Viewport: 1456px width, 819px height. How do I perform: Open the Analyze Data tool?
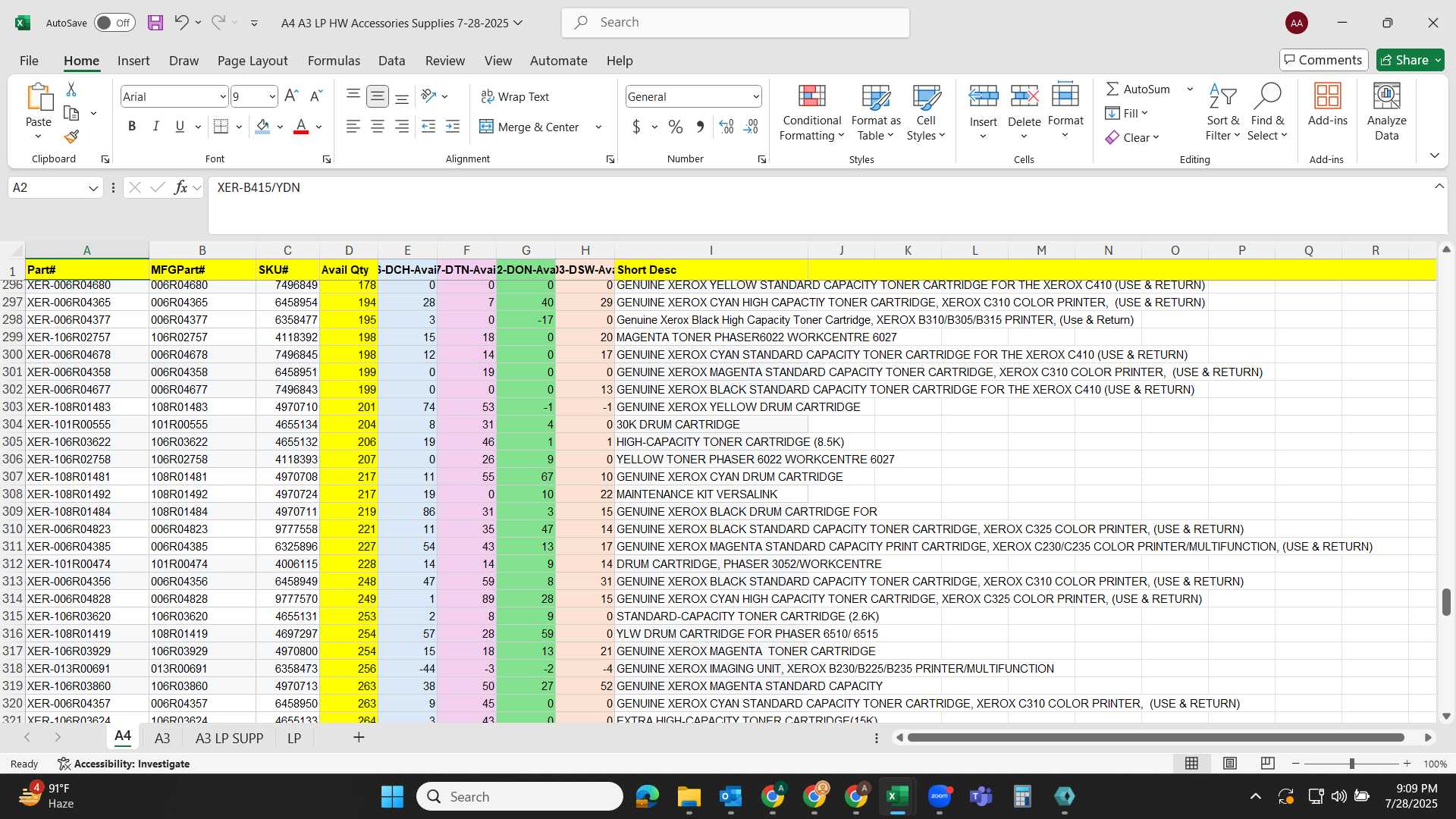(1386, 111)
